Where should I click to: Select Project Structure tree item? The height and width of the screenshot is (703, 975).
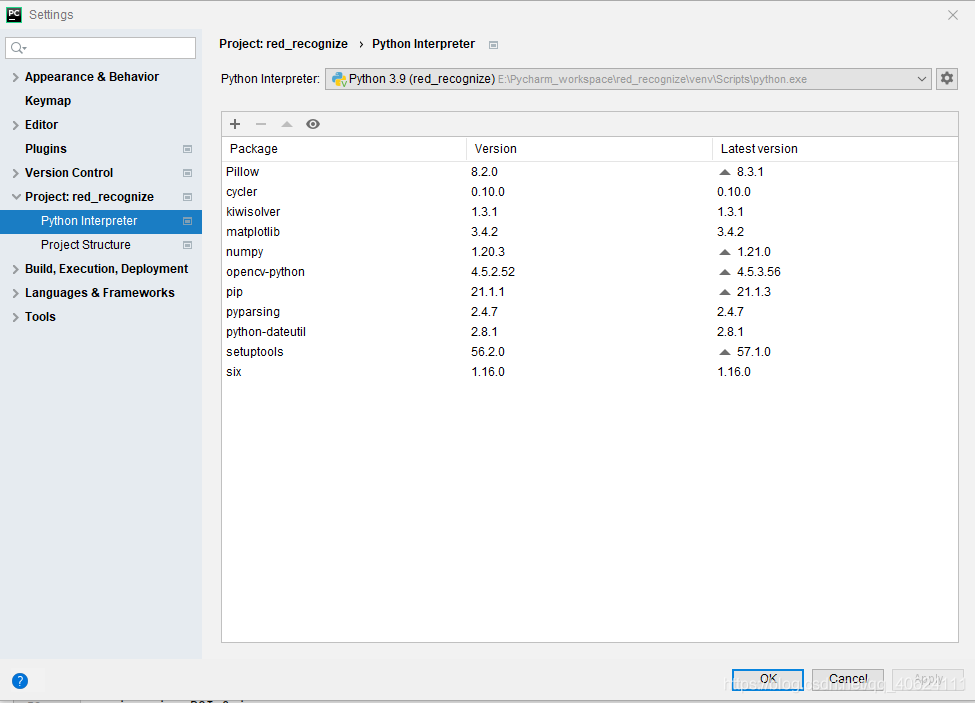(86, 245)
